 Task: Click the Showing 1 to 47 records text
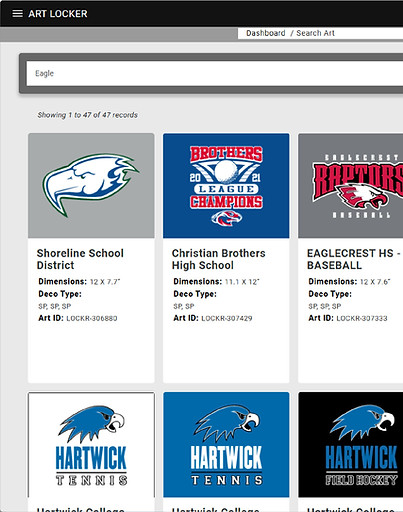coord(87,115)
